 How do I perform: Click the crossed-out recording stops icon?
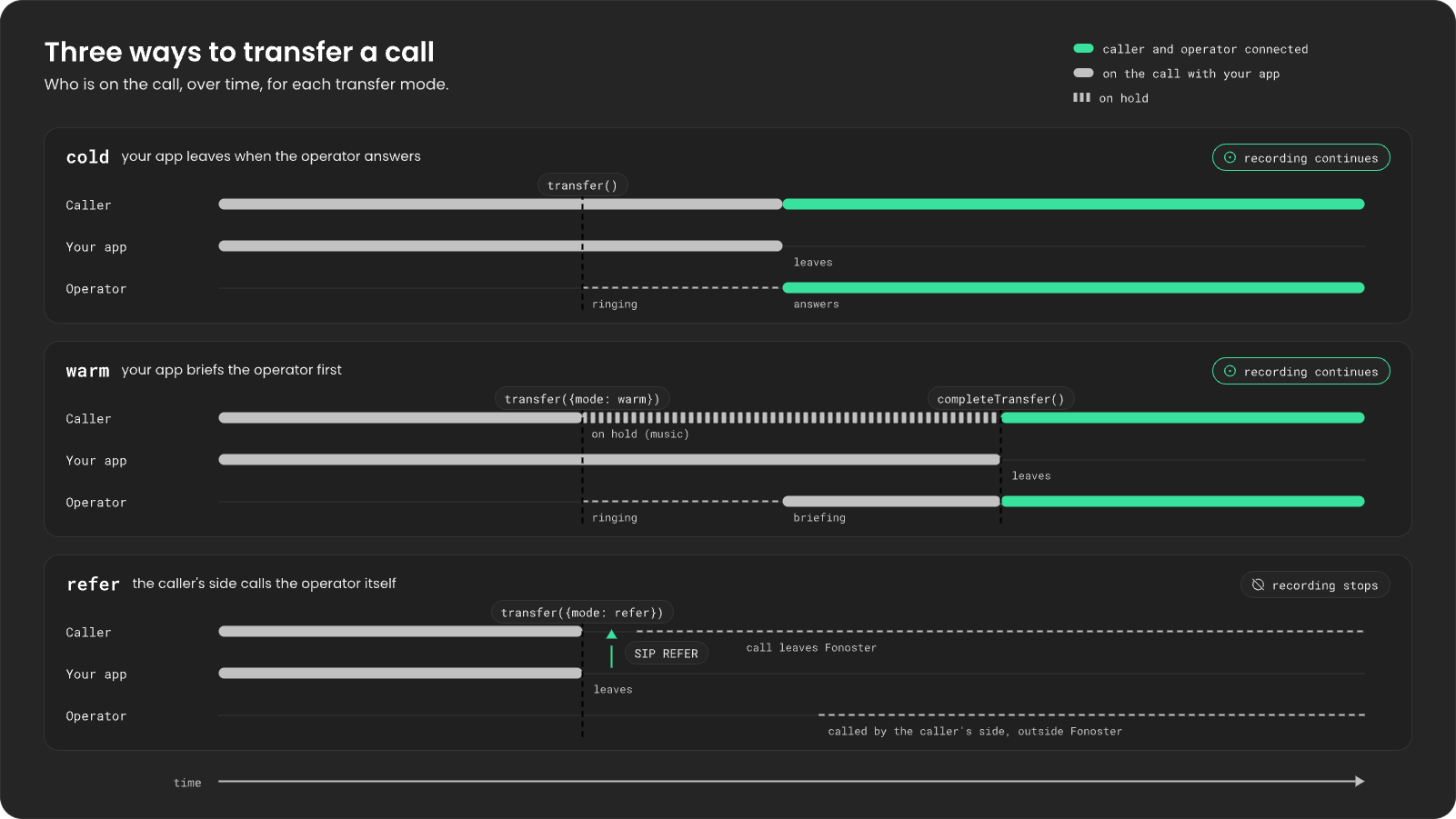1258,584
